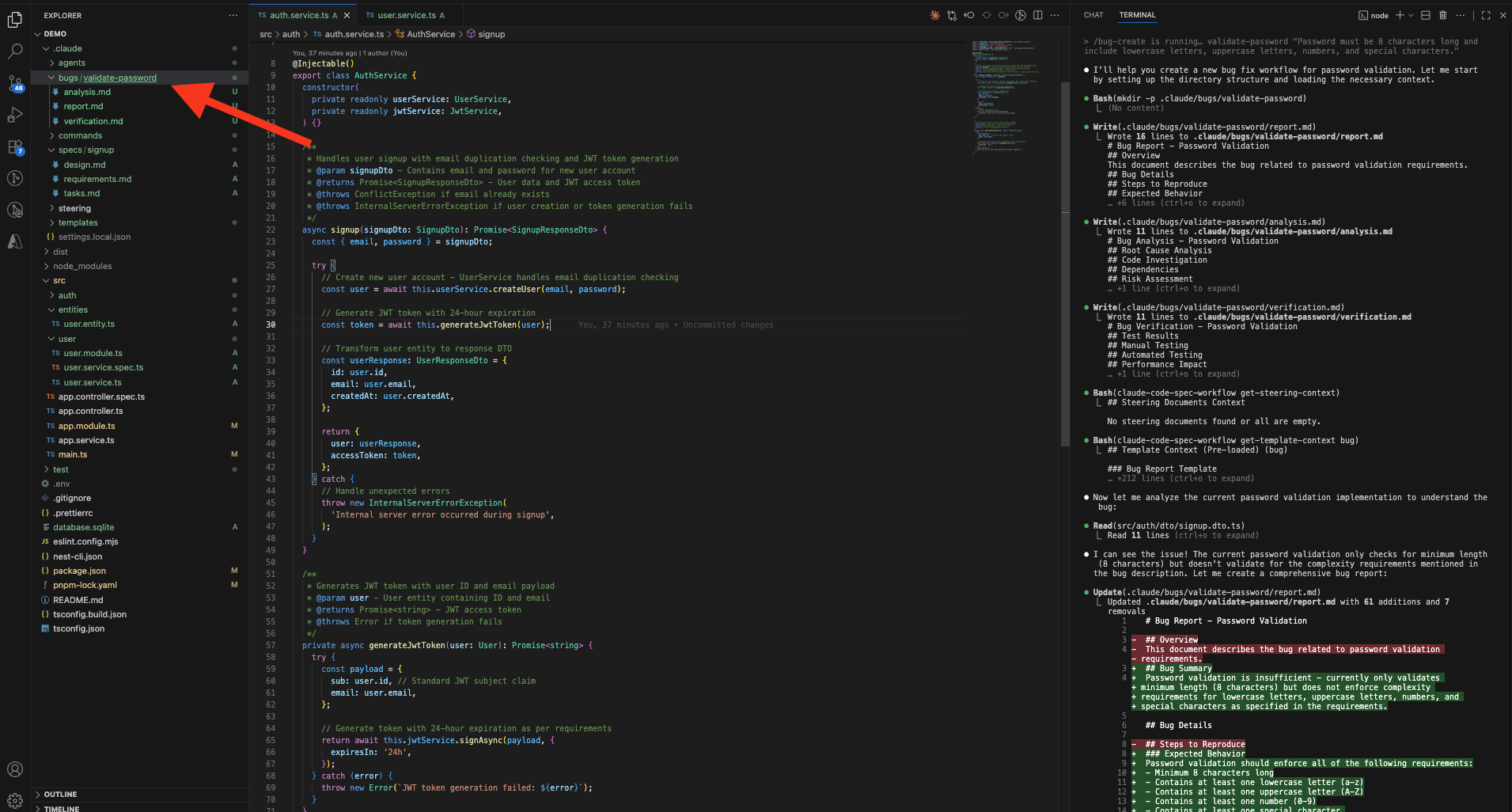Kill the terminal using the trash icon

coord(1443,15)
